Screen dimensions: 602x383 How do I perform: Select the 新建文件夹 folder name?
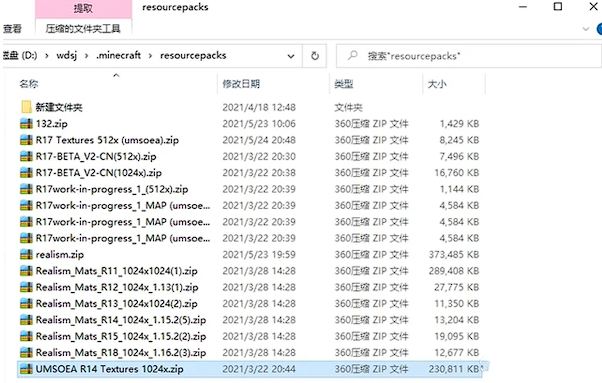coord(59,107)
